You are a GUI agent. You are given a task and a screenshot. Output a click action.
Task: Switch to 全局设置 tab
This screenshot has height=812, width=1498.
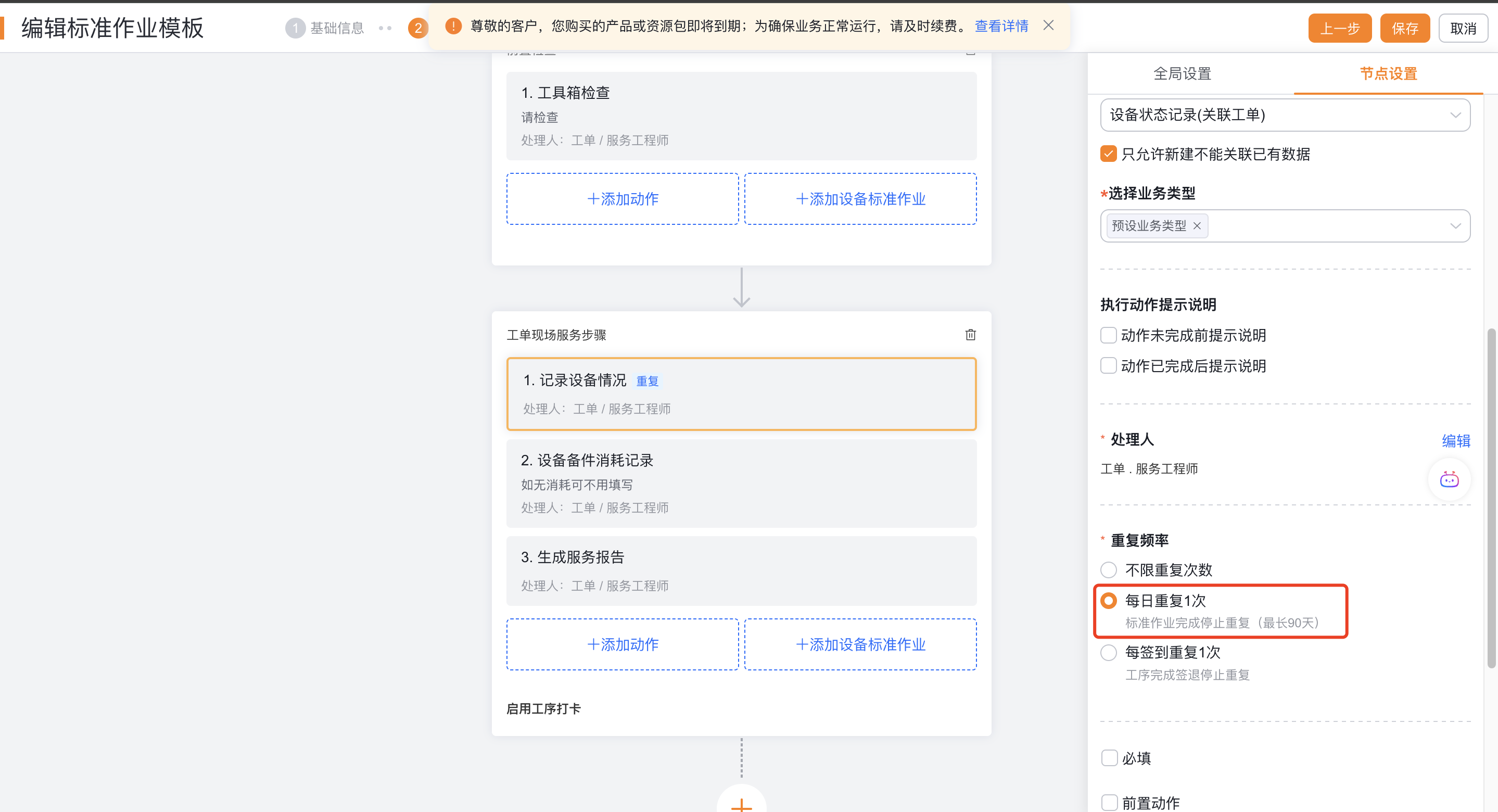1182,74
